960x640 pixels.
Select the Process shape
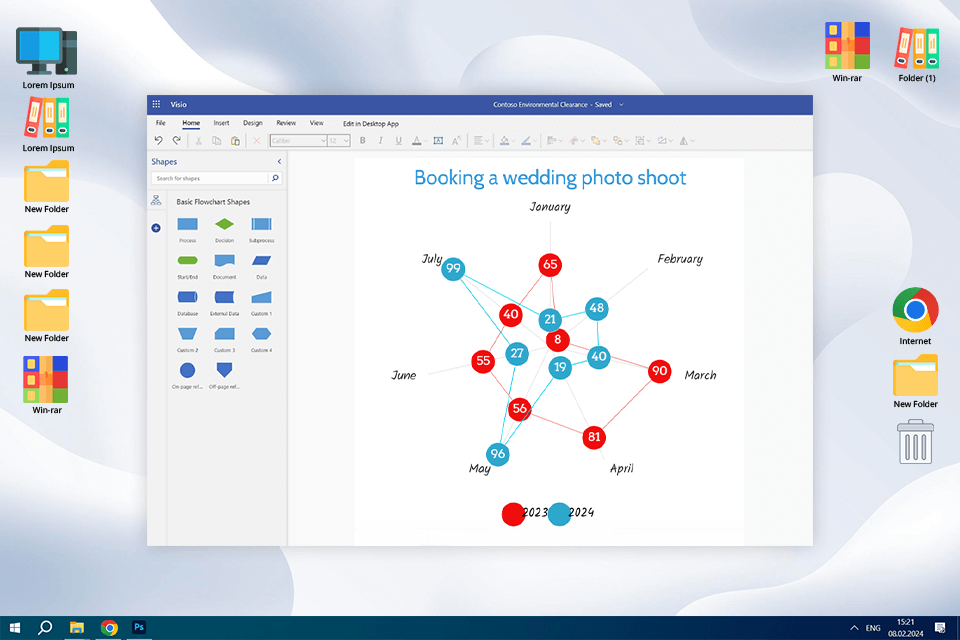pyautogui.click(x=187, y=224)
